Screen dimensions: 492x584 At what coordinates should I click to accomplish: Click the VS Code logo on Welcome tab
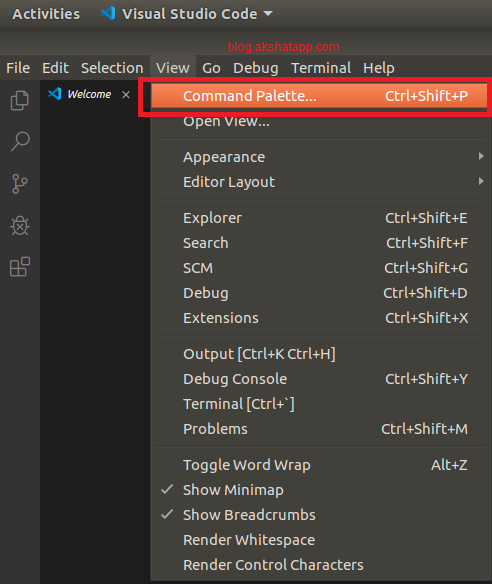[x=55, y=94]
